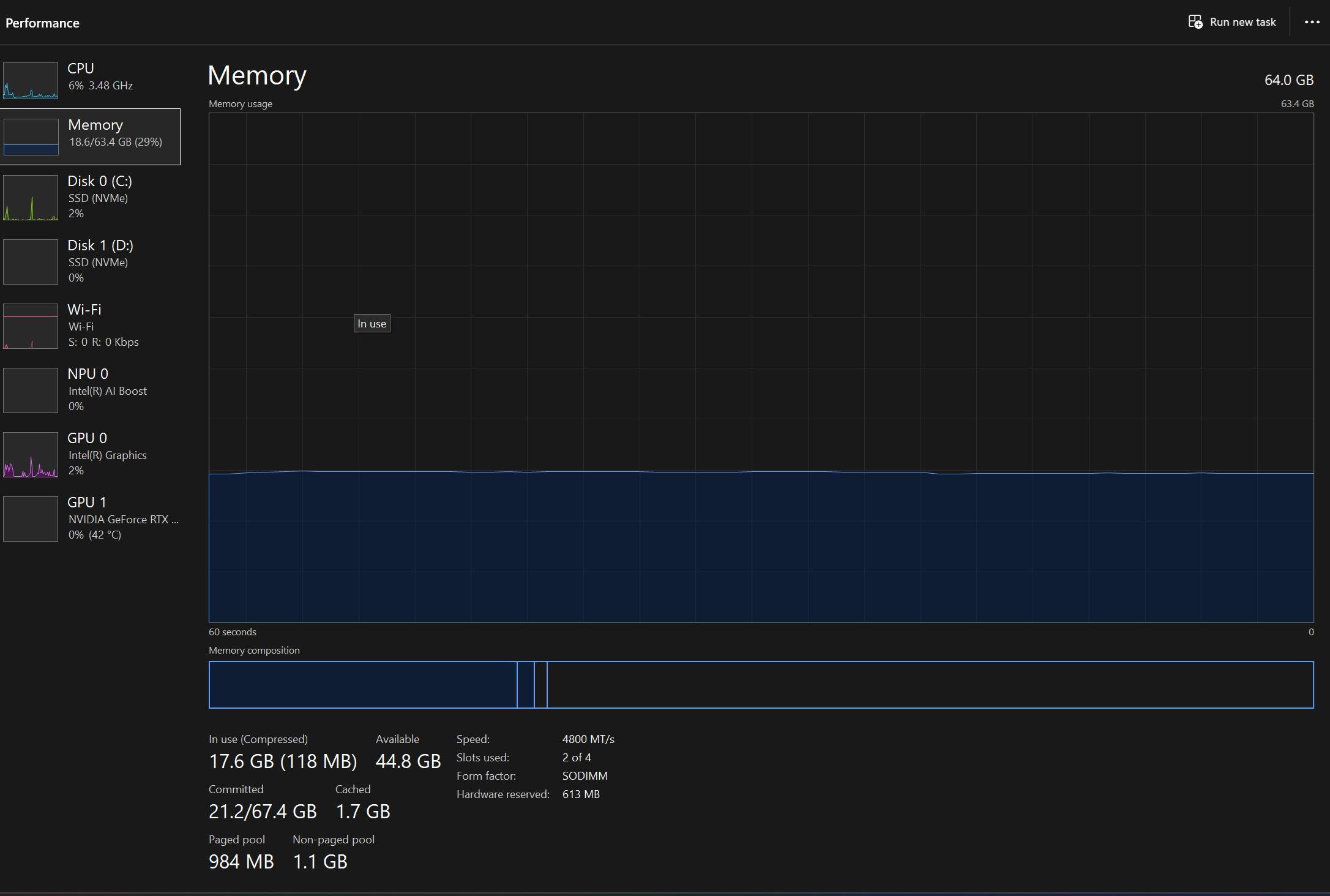Select the GPU 1 graph thumbnail
This screenshot has width=1330, height=896.
[x=31, y=518]
